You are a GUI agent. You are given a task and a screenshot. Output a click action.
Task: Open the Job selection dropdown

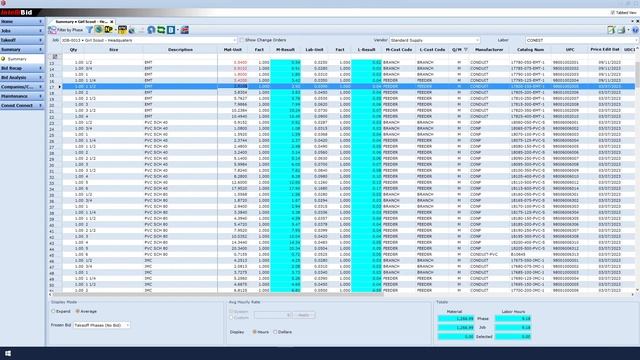point(235,40)
